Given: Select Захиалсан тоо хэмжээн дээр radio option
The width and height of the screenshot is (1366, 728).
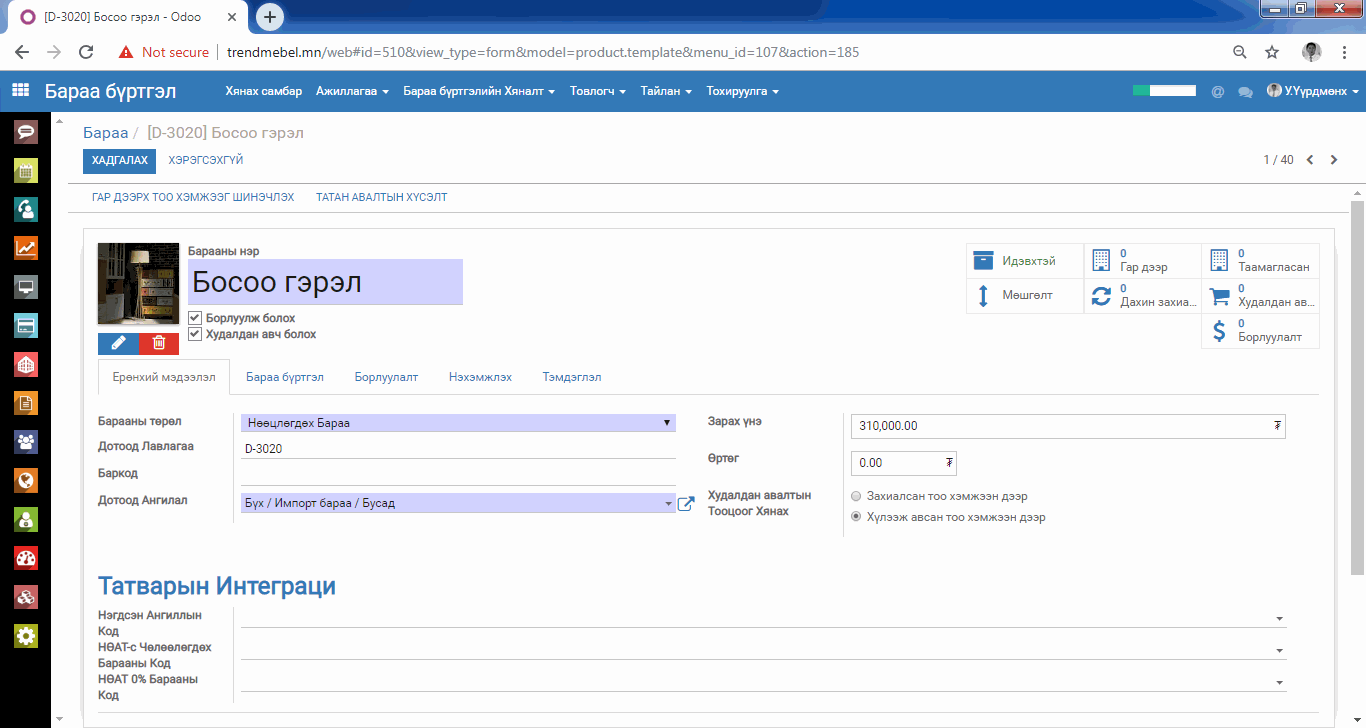Looking at the screenshot, I should [855, 496].
